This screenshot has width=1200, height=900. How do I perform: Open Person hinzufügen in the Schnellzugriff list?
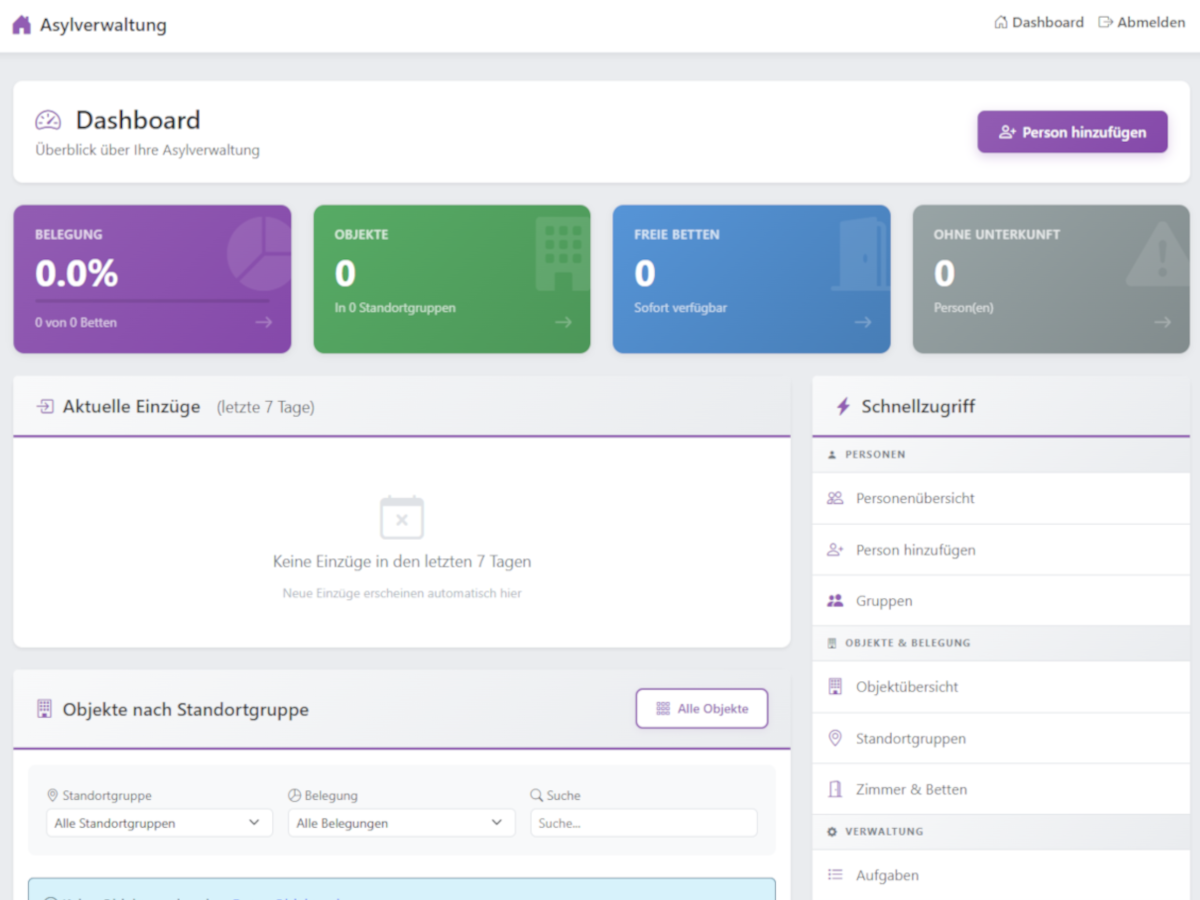(915, 550)
